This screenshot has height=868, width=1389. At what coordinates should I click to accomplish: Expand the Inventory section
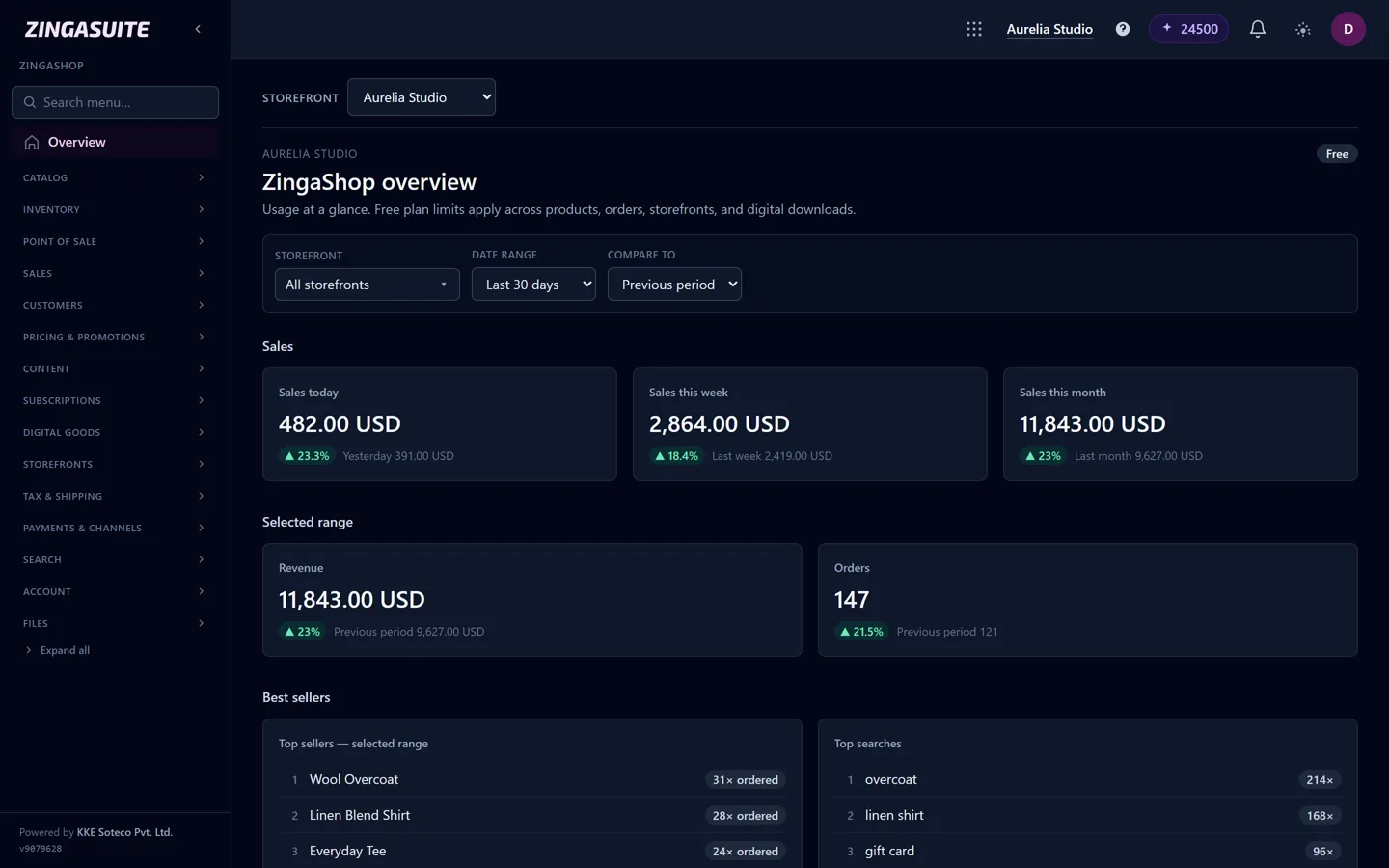click(115, 209)
